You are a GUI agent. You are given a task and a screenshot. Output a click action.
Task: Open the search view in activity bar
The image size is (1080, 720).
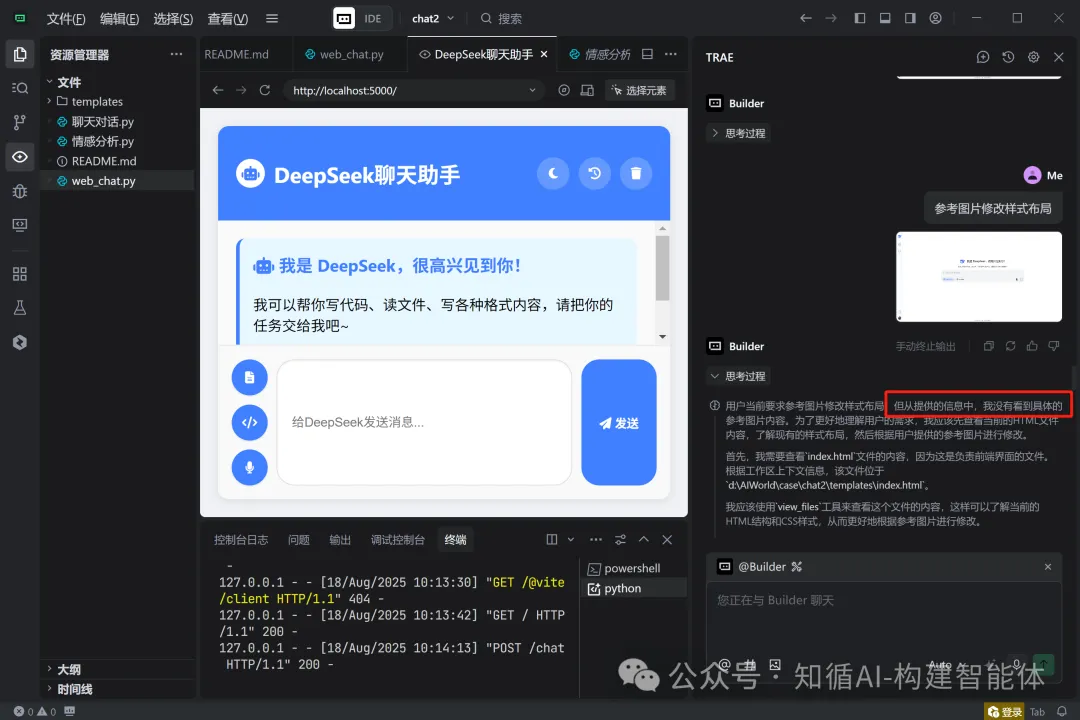click(20, 88)
